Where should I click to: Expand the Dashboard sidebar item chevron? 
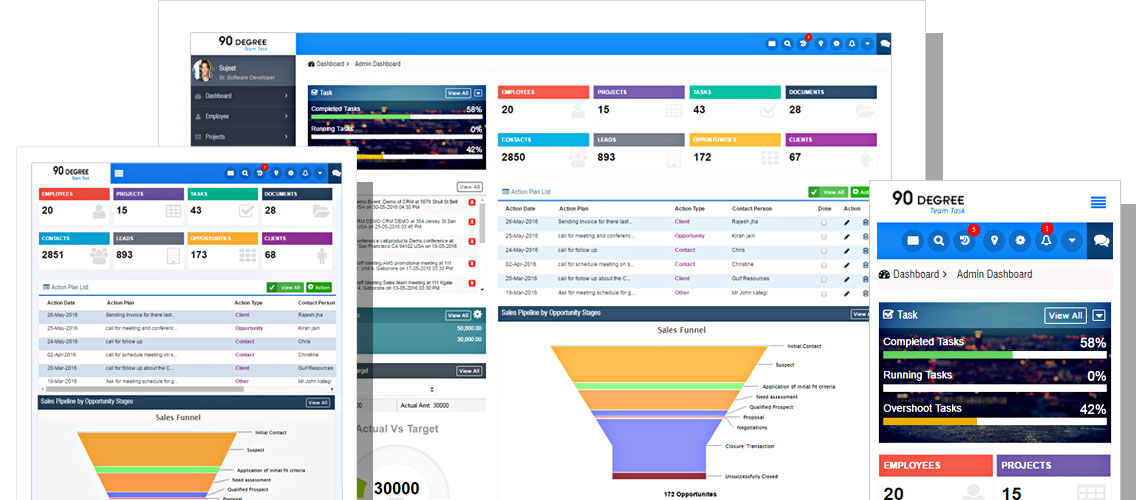286,96
